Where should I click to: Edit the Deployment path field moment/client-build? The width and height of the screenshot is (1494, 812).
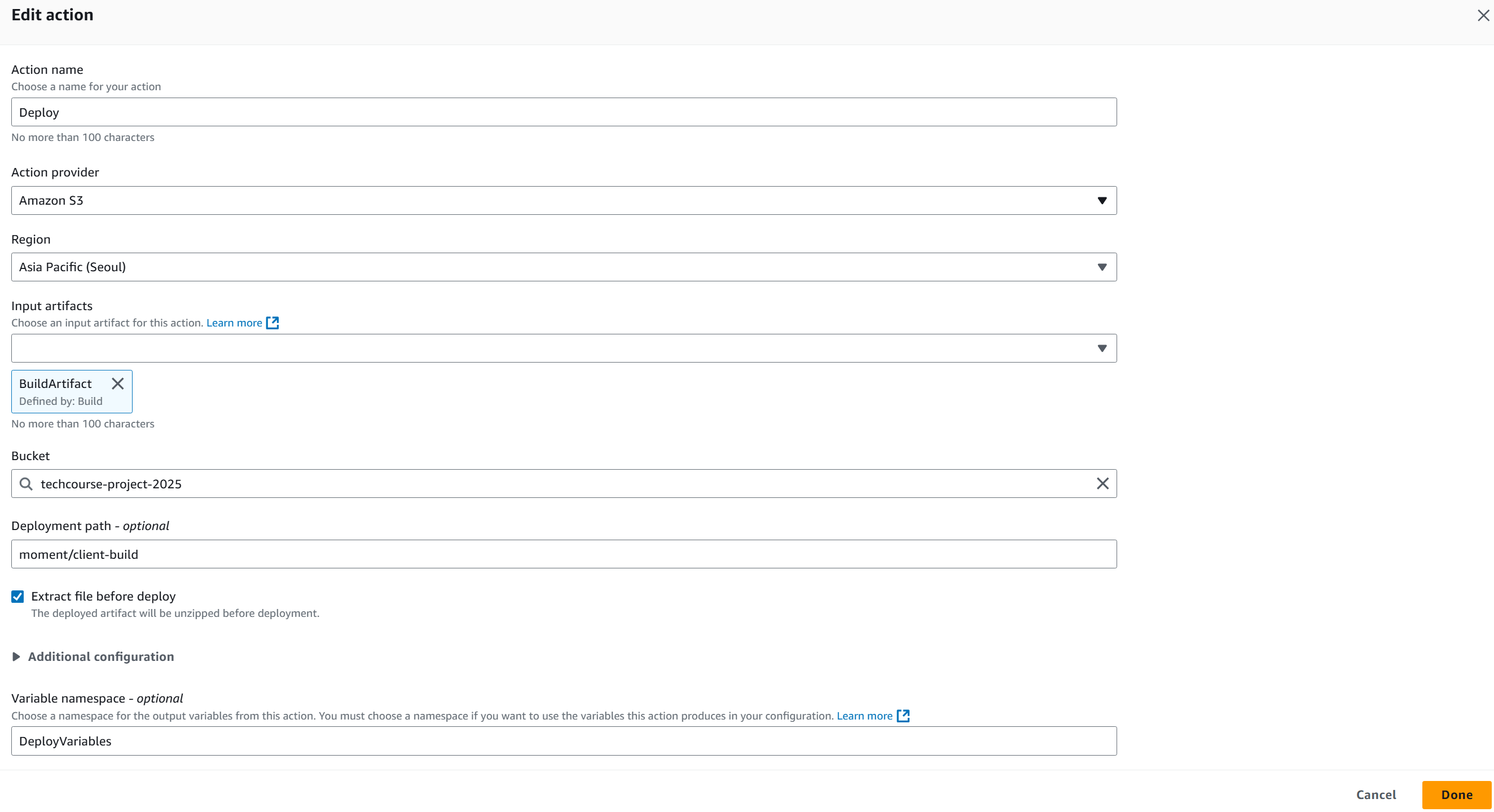pos(564,554)
